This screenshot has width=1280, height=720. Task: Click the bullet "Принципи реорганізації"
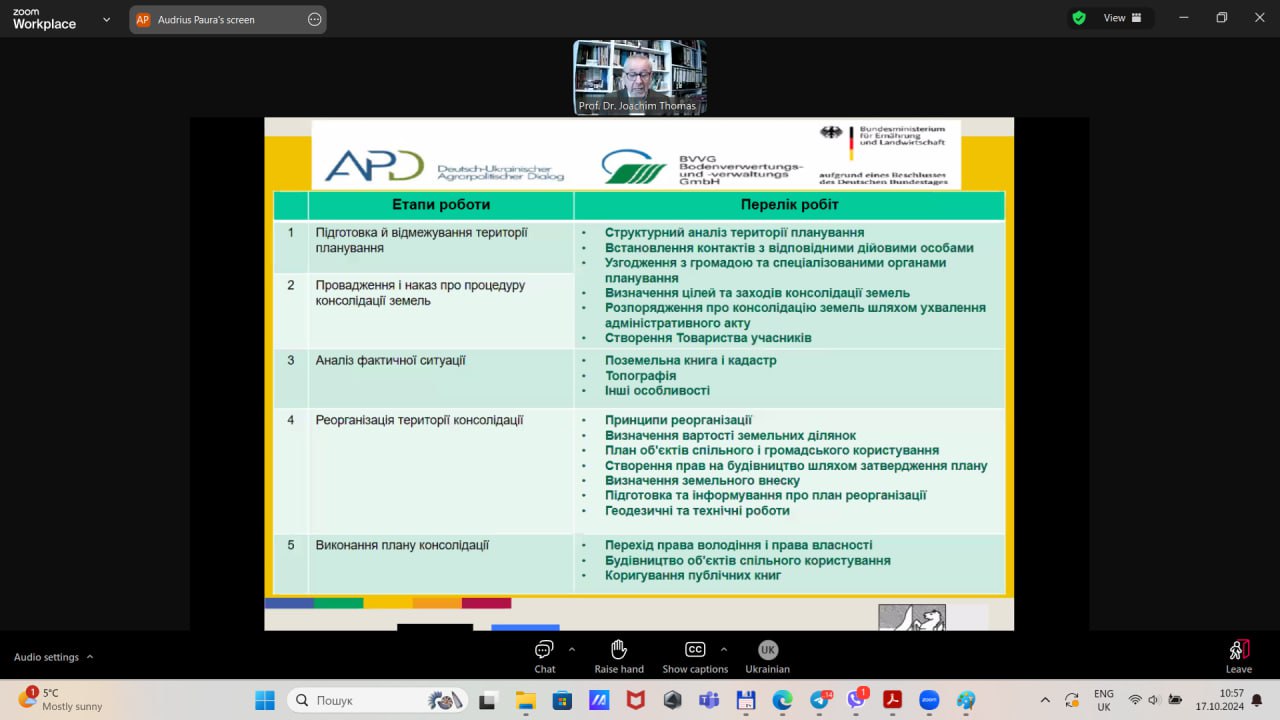point(678,420)
